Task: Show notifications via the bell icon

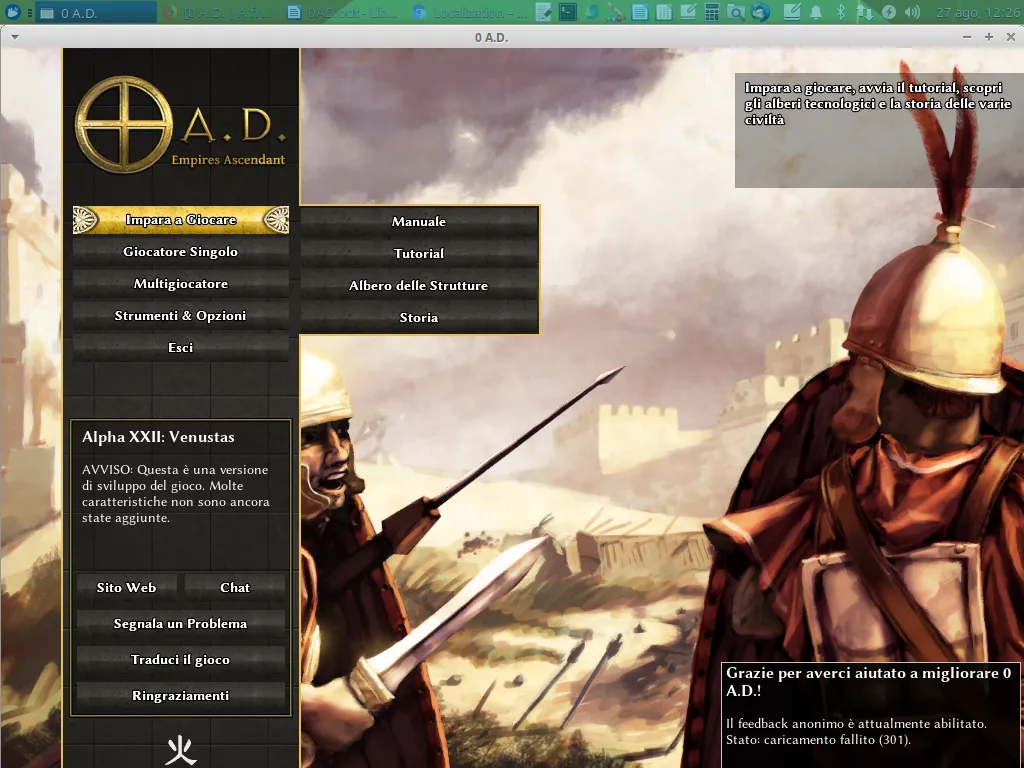Action: click(816, 12)
